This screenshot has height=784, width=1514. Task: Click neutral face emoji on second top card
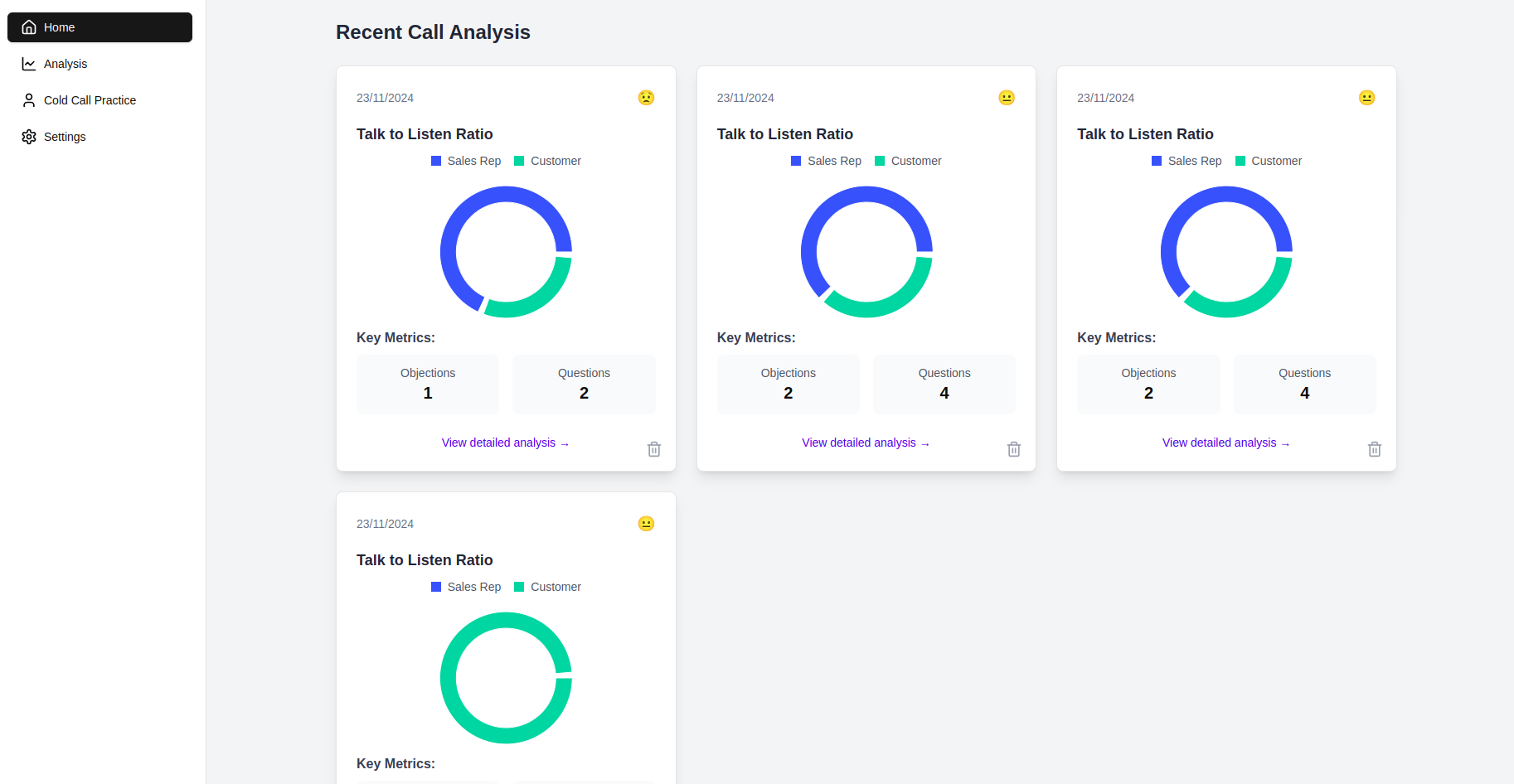point(1007,98)
